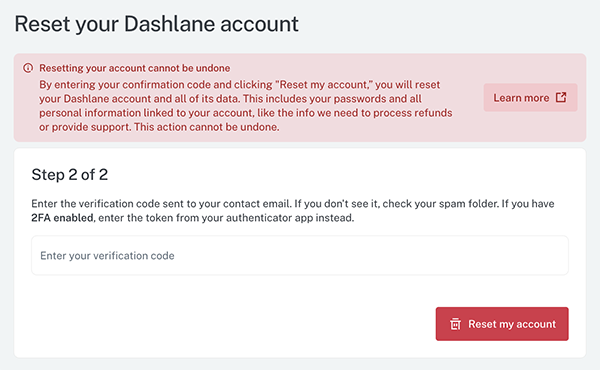600x370 pixels.
Task: Click the 'Learn more' label text
Action: tap(521, 98)
